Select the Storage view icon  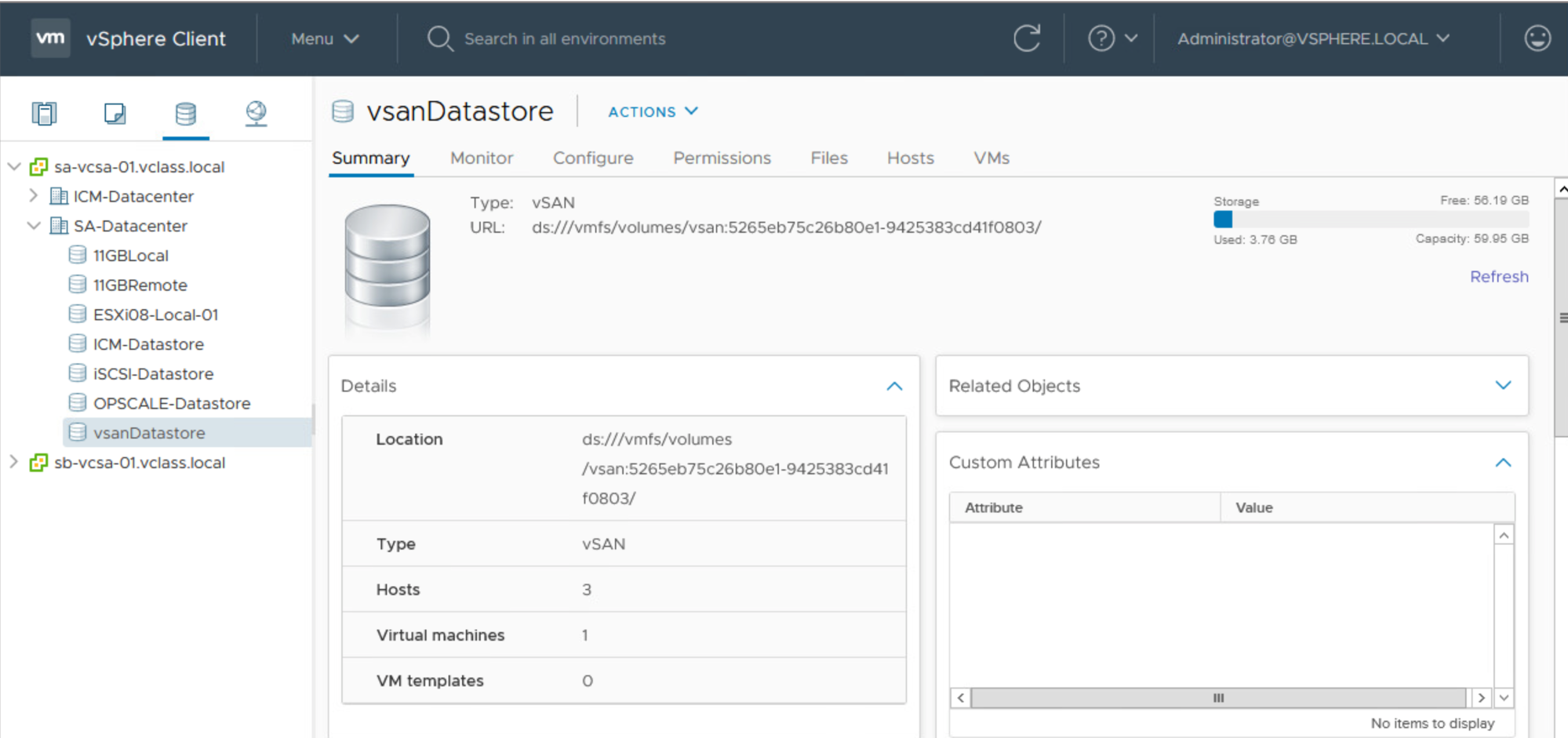click(x=186, y=114)
